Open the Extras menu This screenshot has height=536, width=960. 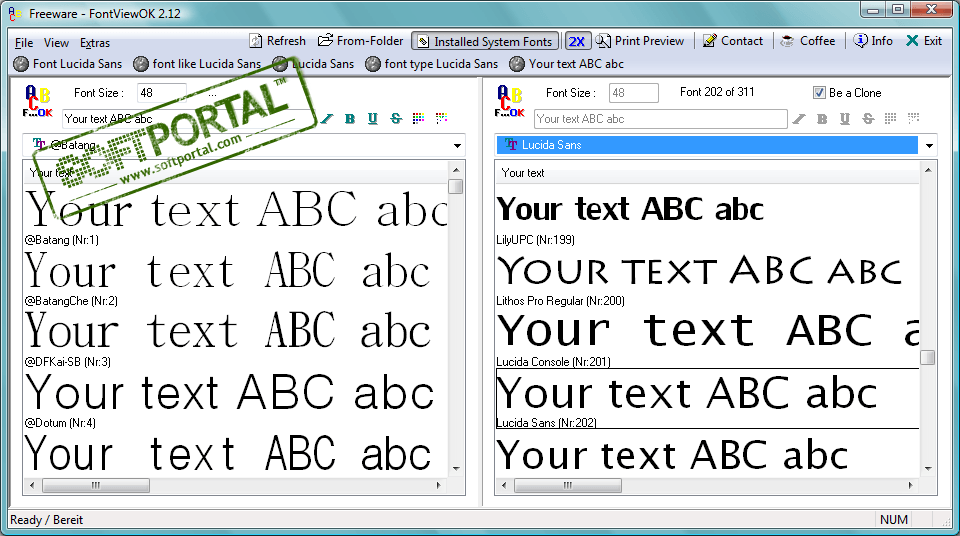95,43
